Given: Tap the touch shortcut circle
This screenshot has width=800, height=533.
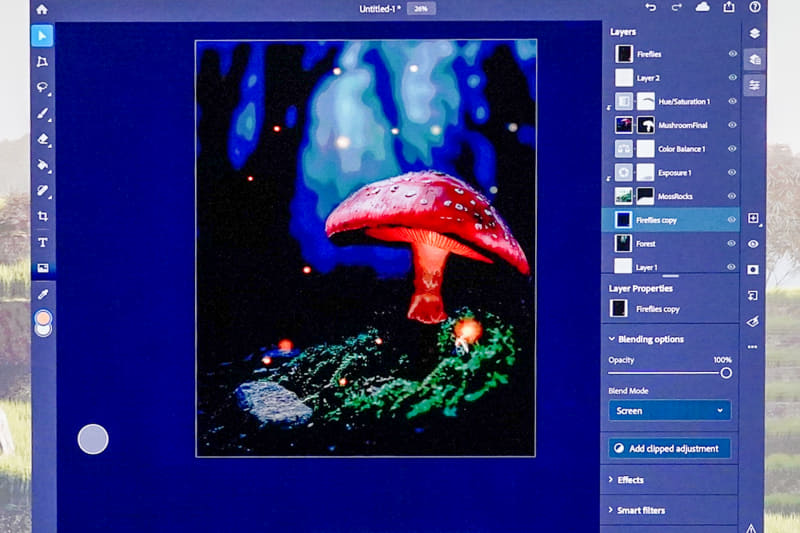Looking at the screenshot, I should 93,439.
